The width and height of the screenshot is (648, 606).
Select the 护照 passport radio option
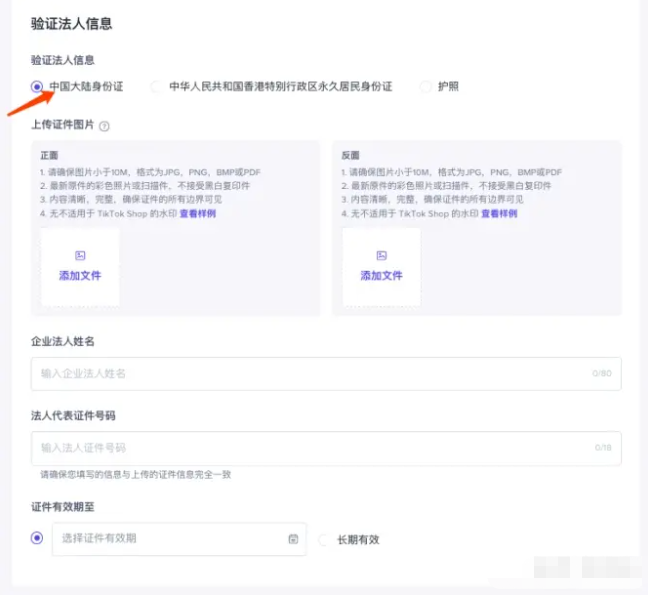click(x=426, y=87)
